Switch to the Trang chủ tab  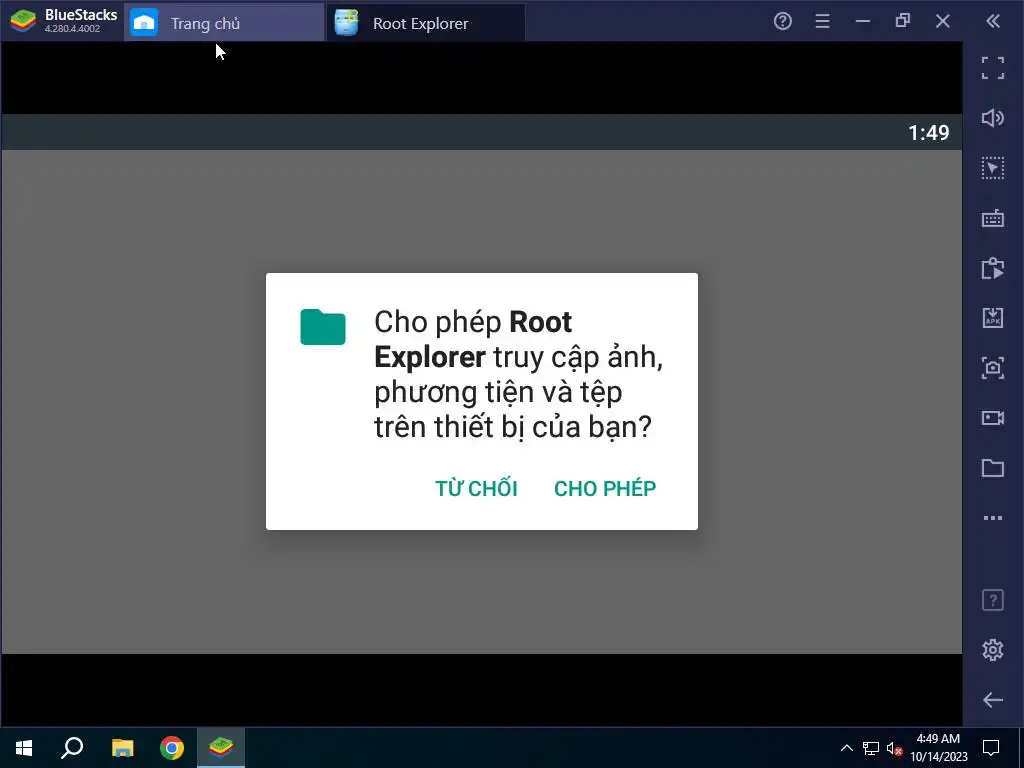224,24
